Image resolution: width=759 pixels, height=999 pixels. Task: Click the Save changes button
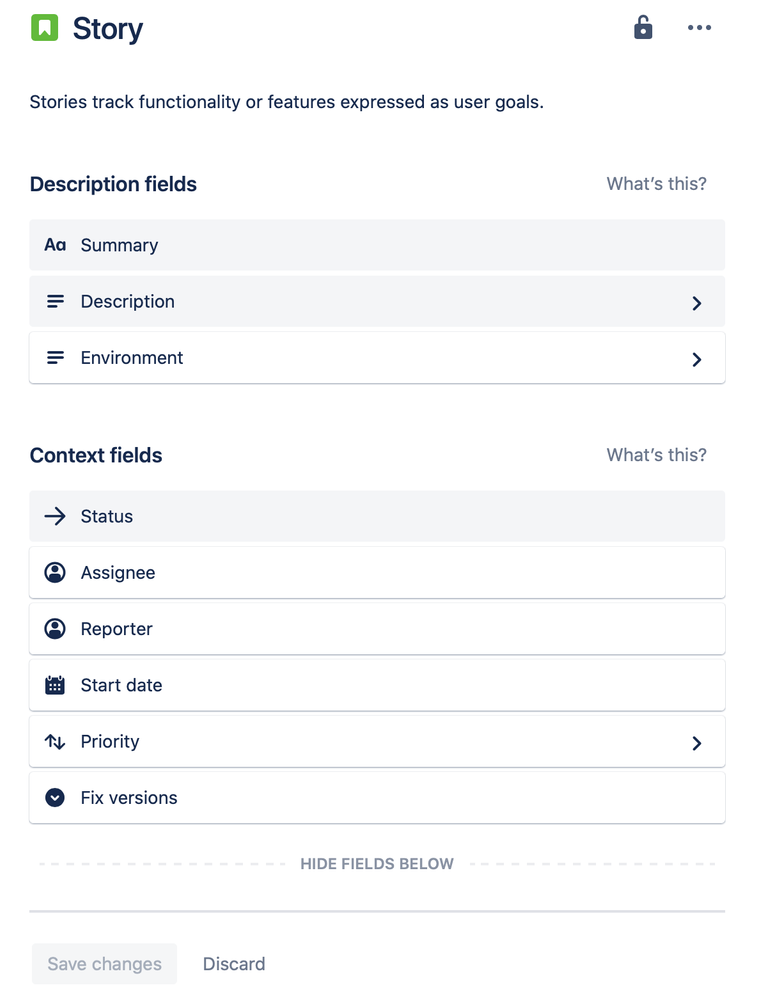pos(105,964)
